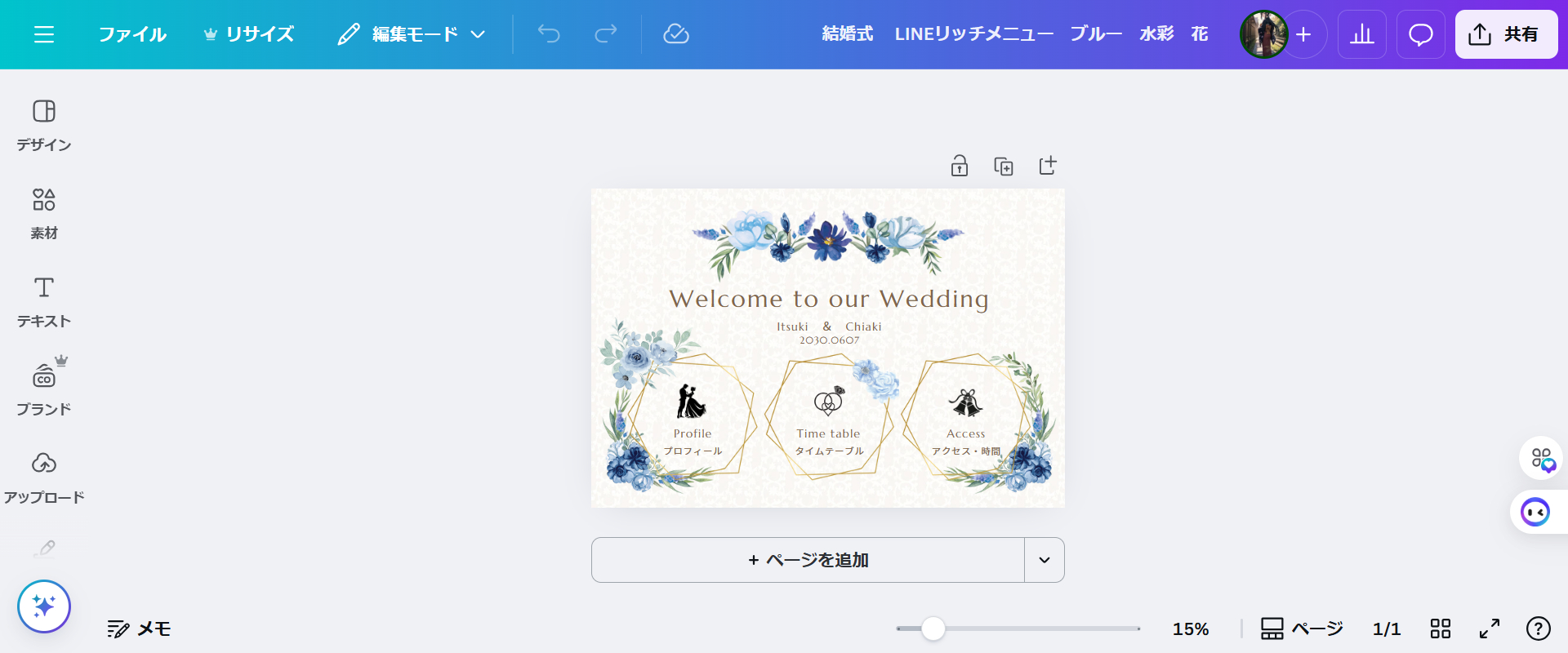
Task: Expand the add page options arrow
Action: (x=1045, y=560)
